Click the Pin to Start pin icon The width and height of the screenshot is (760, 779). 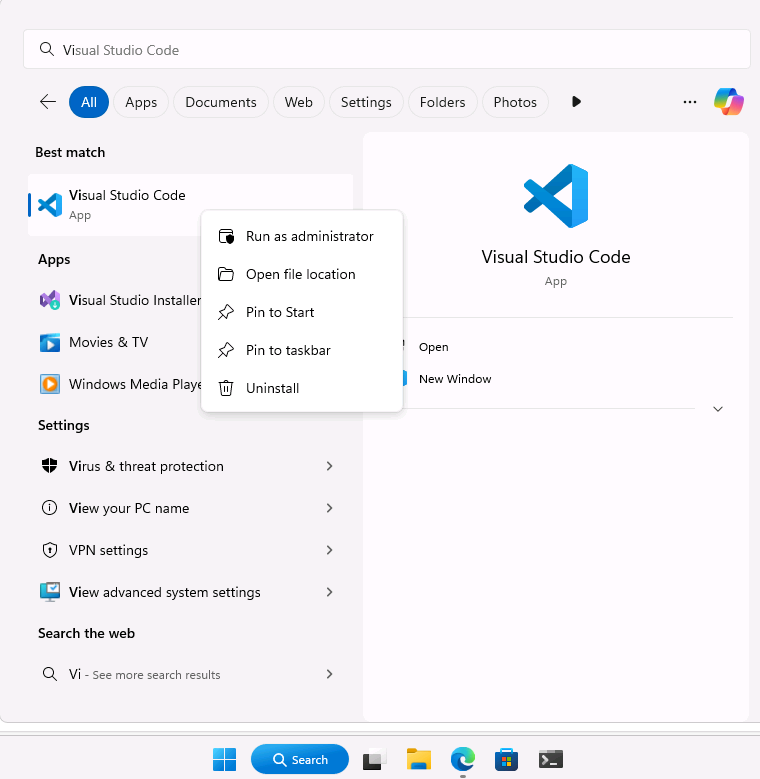(x=226, y=312)
